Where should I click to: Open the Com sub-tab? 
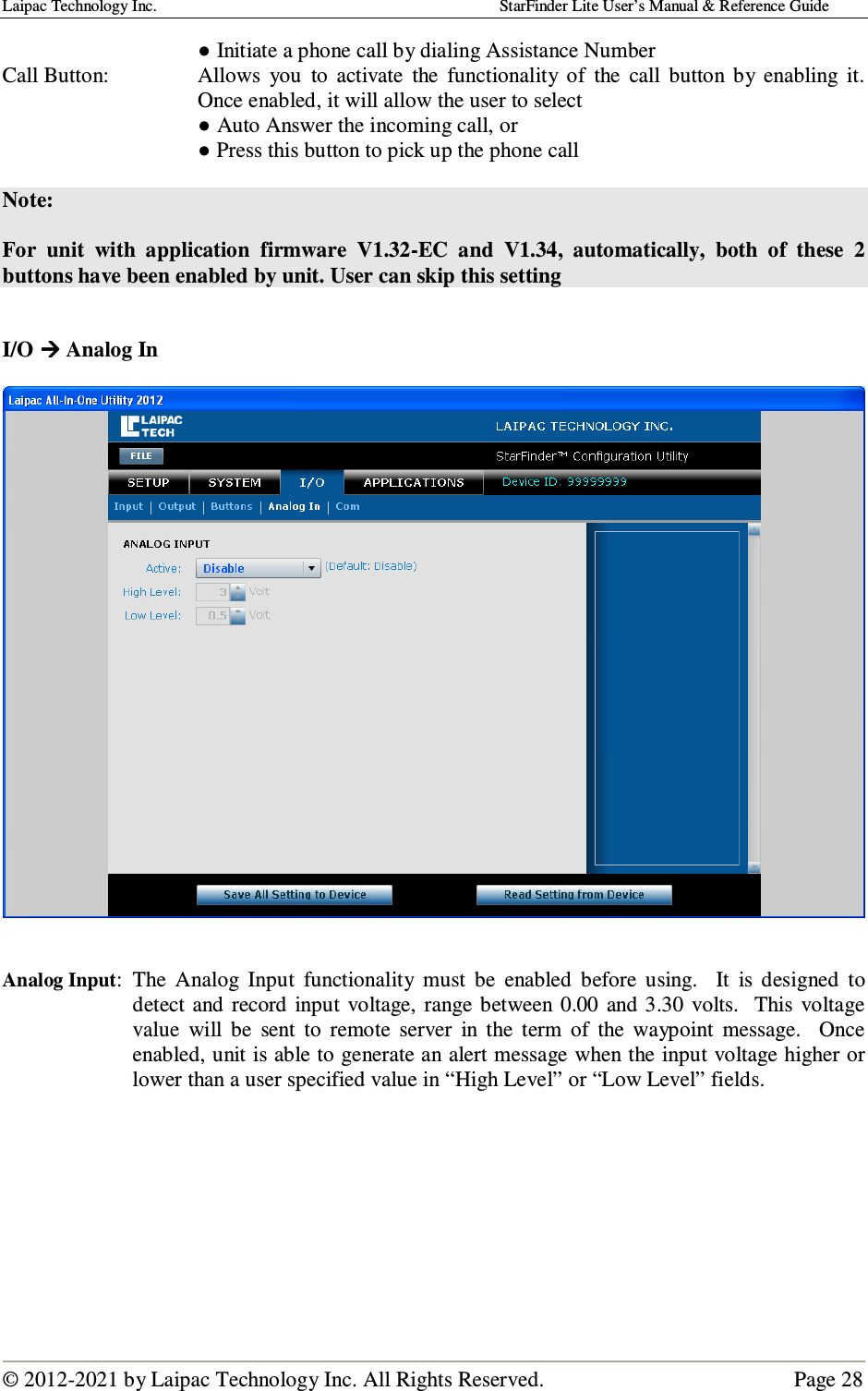pyautogui.click(x=348, y=506)
